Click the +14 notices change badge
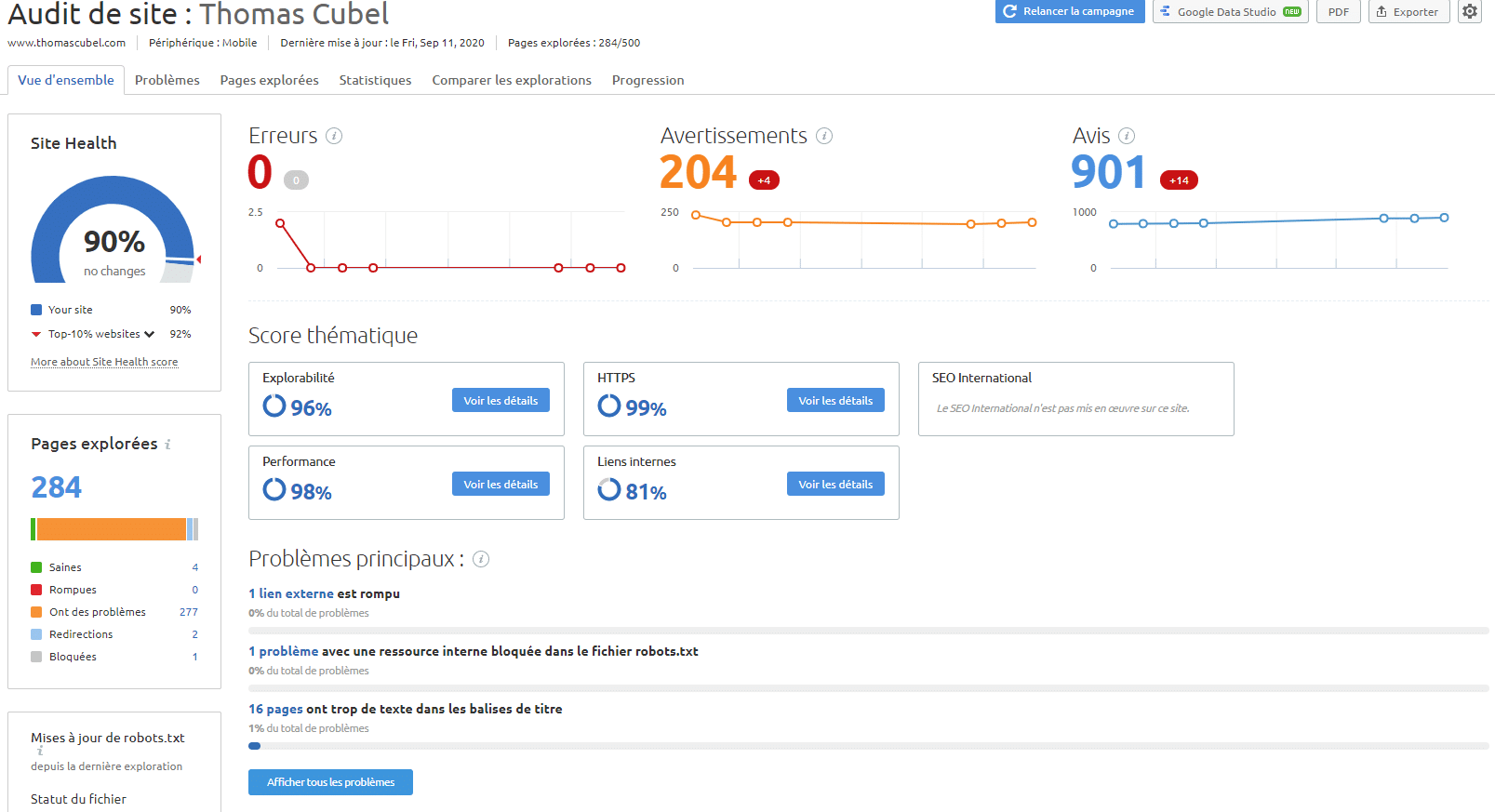This screenshot has width=1495, height=812. pyautogui.click(x=1179, y=180)
